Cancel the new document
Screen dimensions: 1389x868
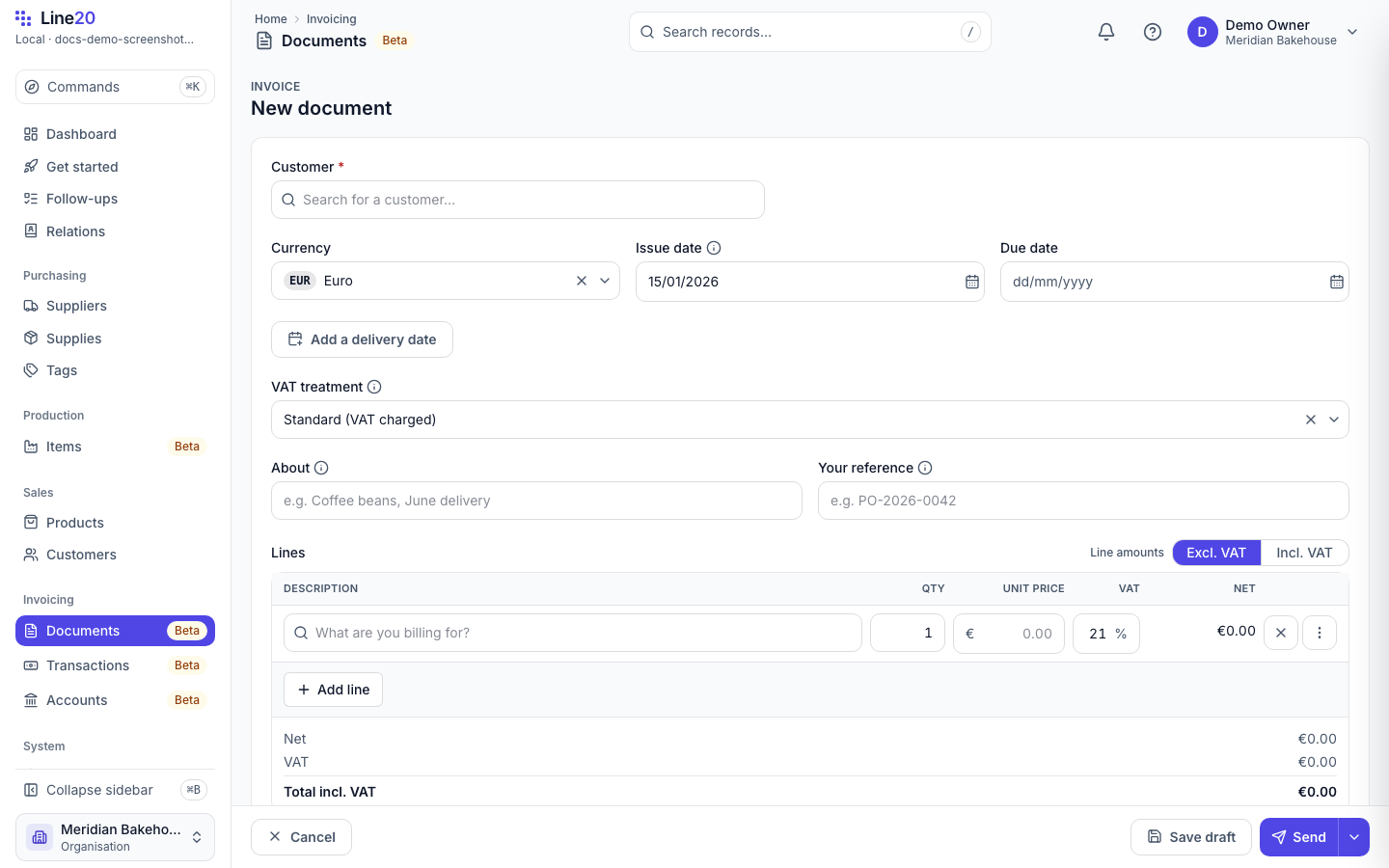tap(301, 837)
